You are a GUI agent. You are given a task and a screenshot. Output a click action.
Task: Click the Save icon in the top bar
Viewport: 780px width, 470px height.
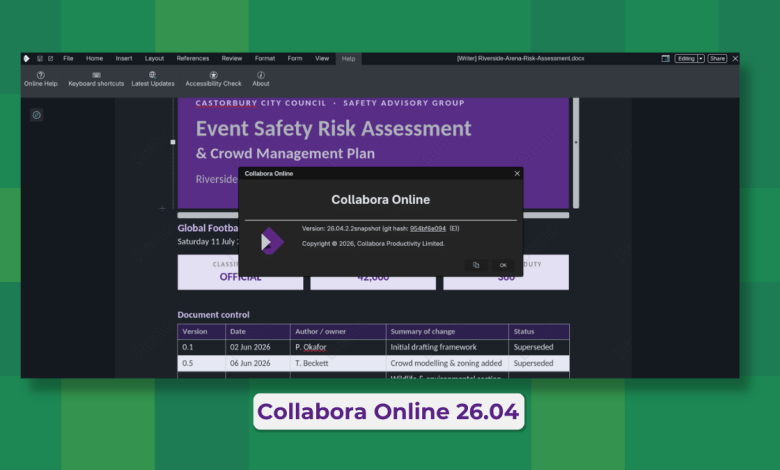click(x=40, y=59)
